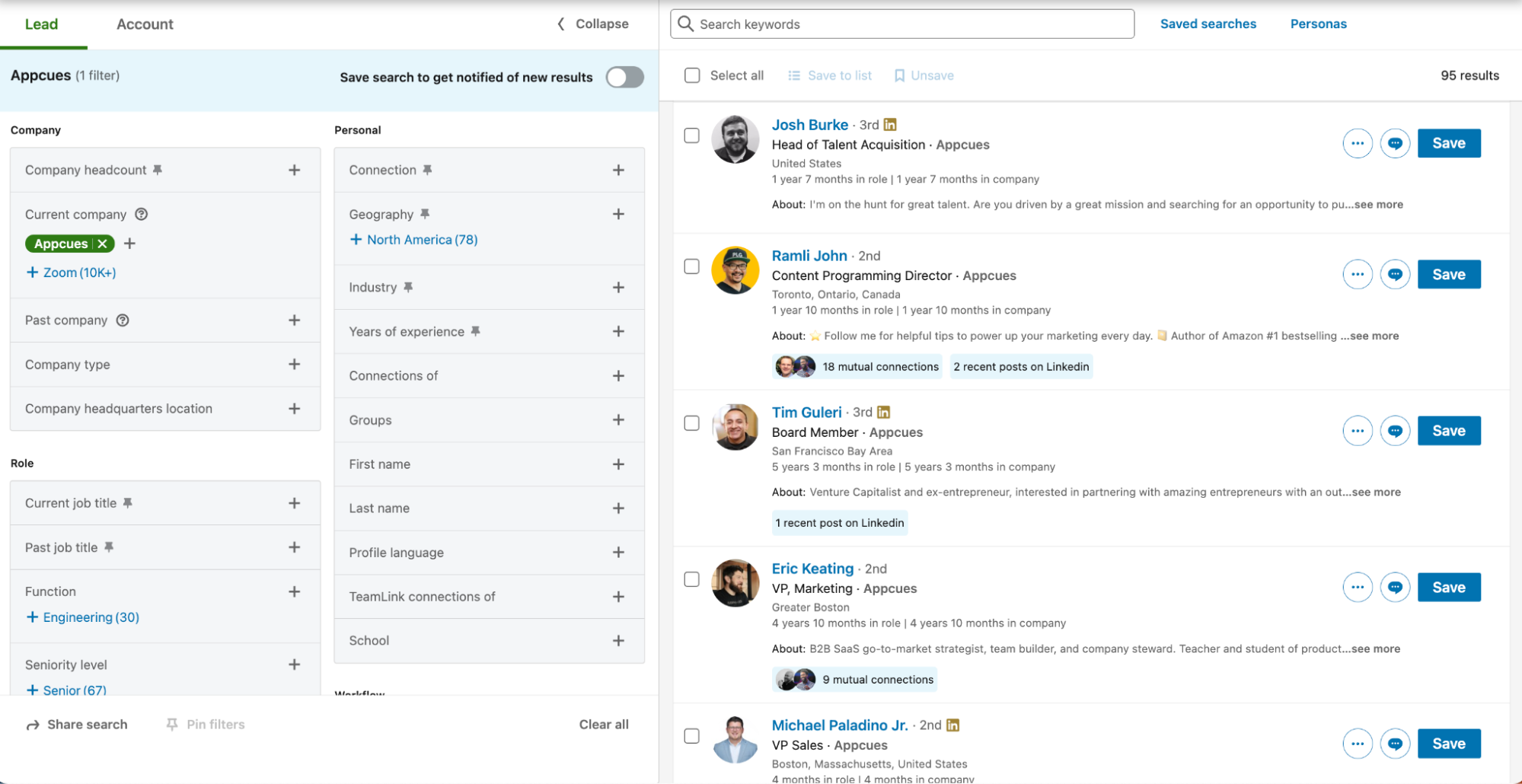Screen dimensions: 1522x784
Task: Add another current company with plus icon
Action: [130, 244]
